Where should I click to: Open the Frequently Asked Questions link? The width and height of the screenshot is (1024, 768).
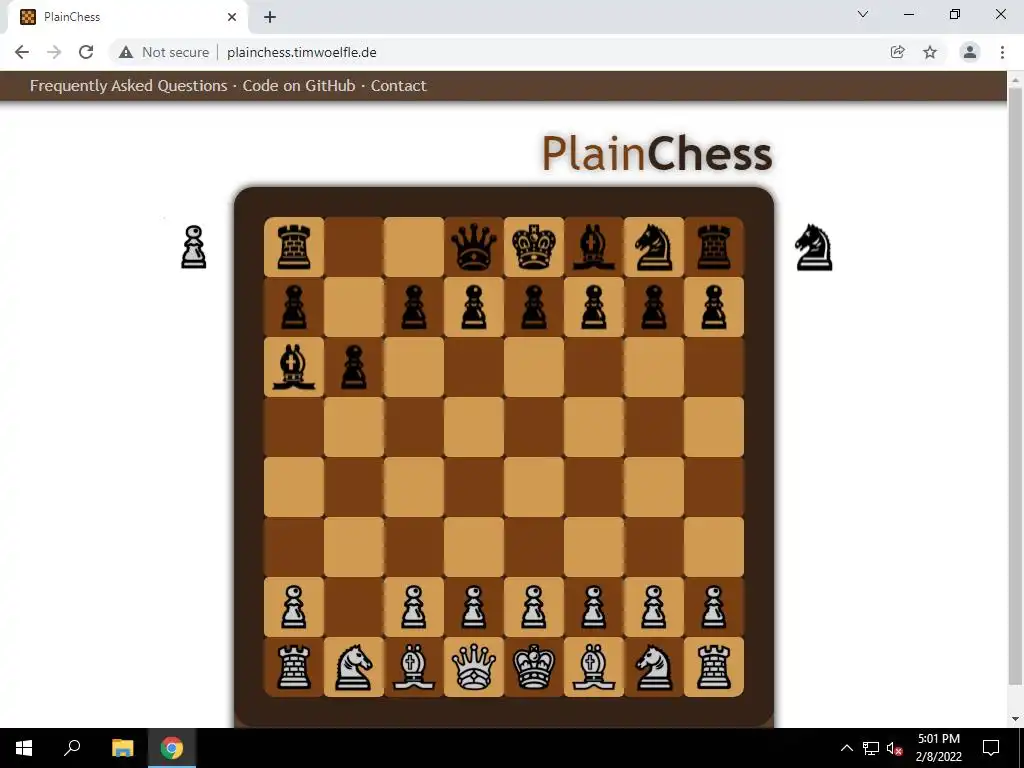129,86
